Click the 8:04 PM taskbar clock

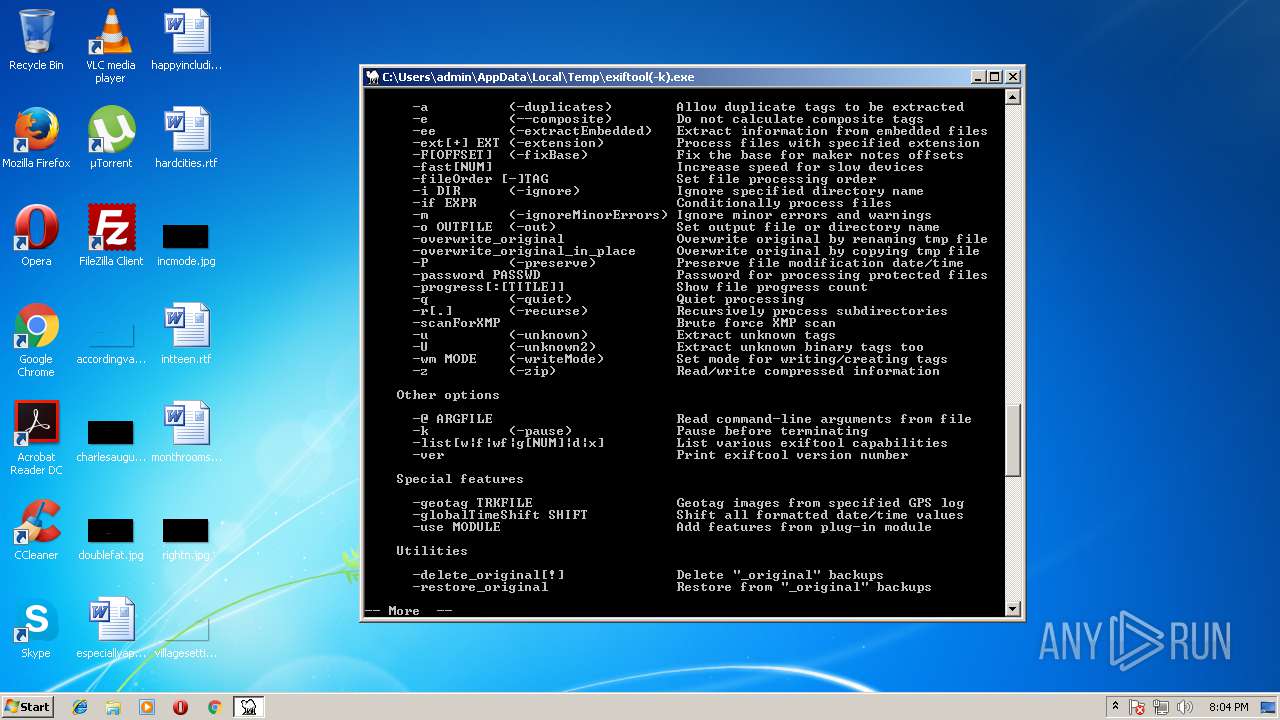1229,707
